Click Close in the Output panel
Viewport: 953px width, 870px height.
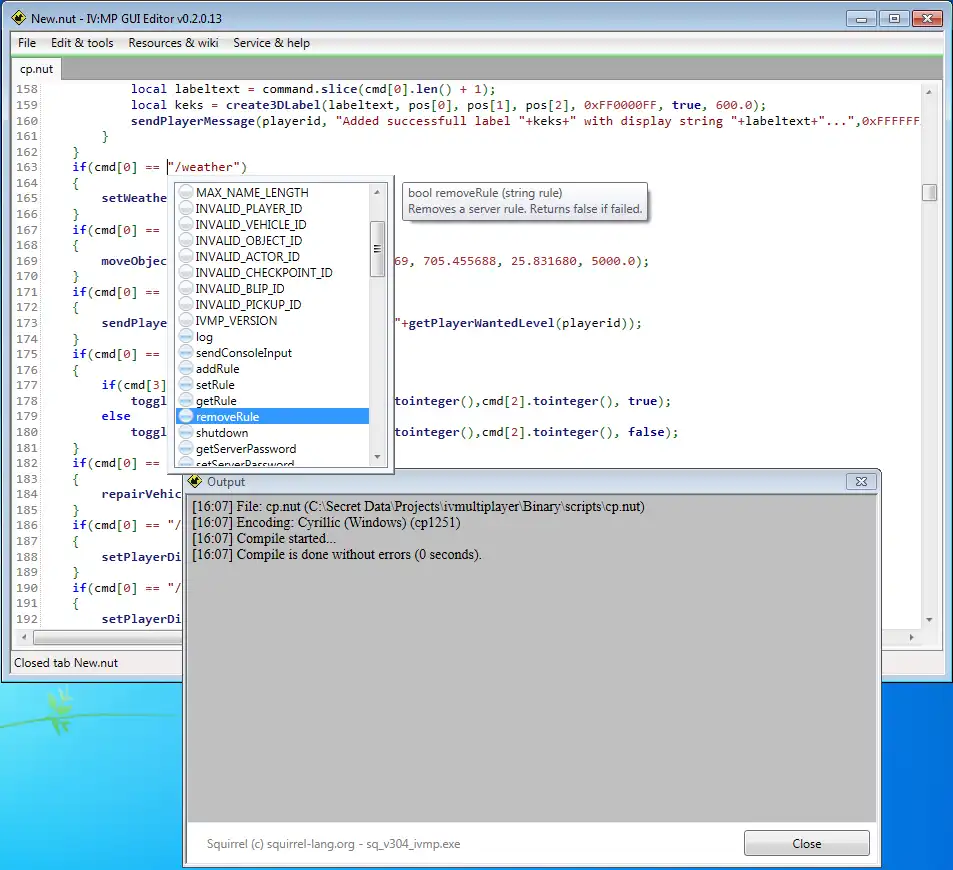[x=807, y=843]
